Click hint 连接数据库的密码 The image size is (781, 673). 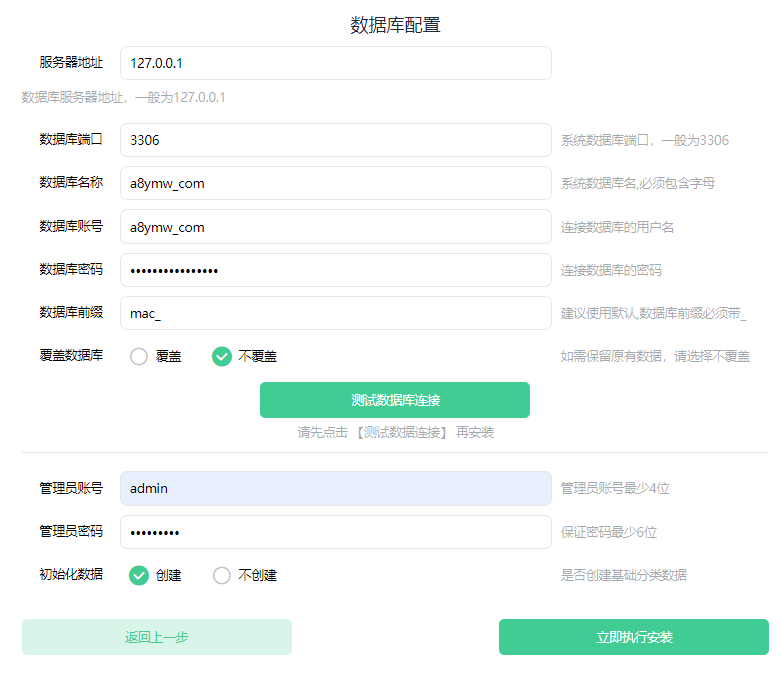point(611,270)
